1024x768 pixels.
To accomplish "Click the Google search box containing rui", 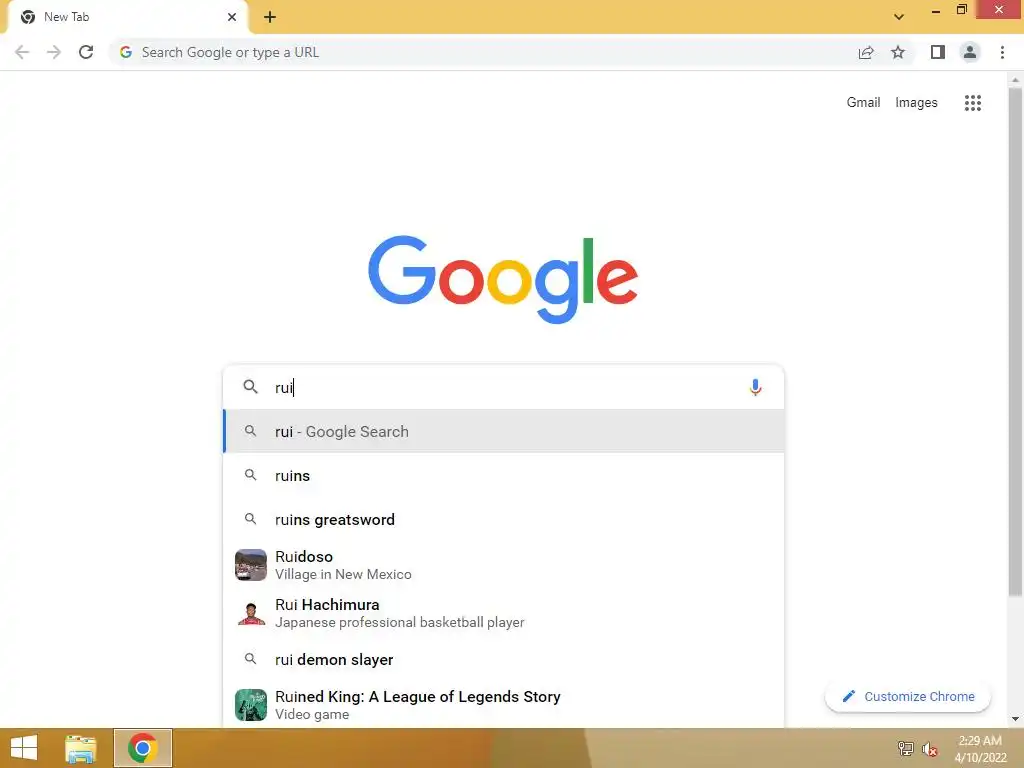I will [x=503, y=387].
